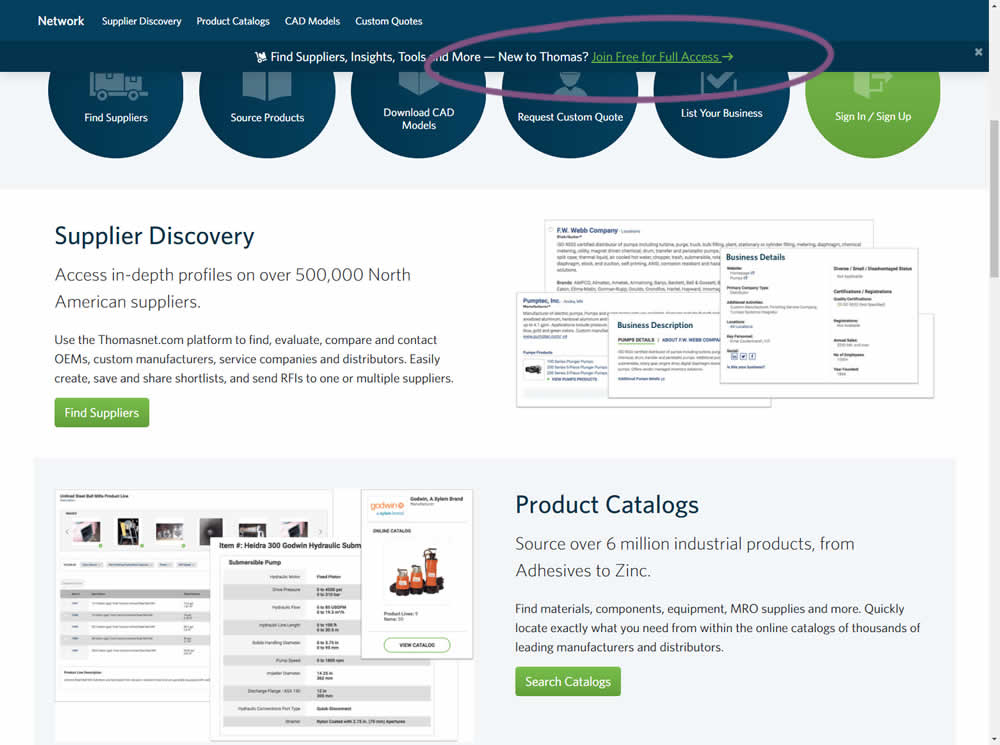Dismiss the promo banner with the X
This screenshot has height=745, width=1000.
click(978, 52)
